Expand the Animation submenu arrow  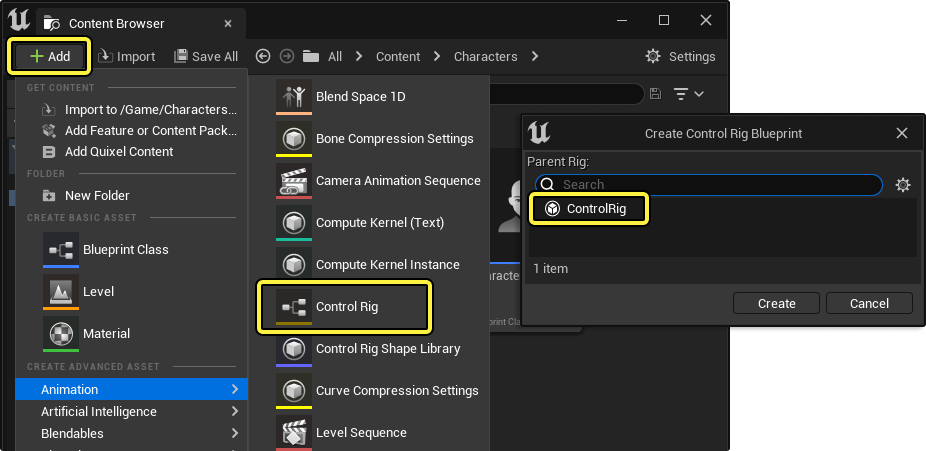pos(235,390)
